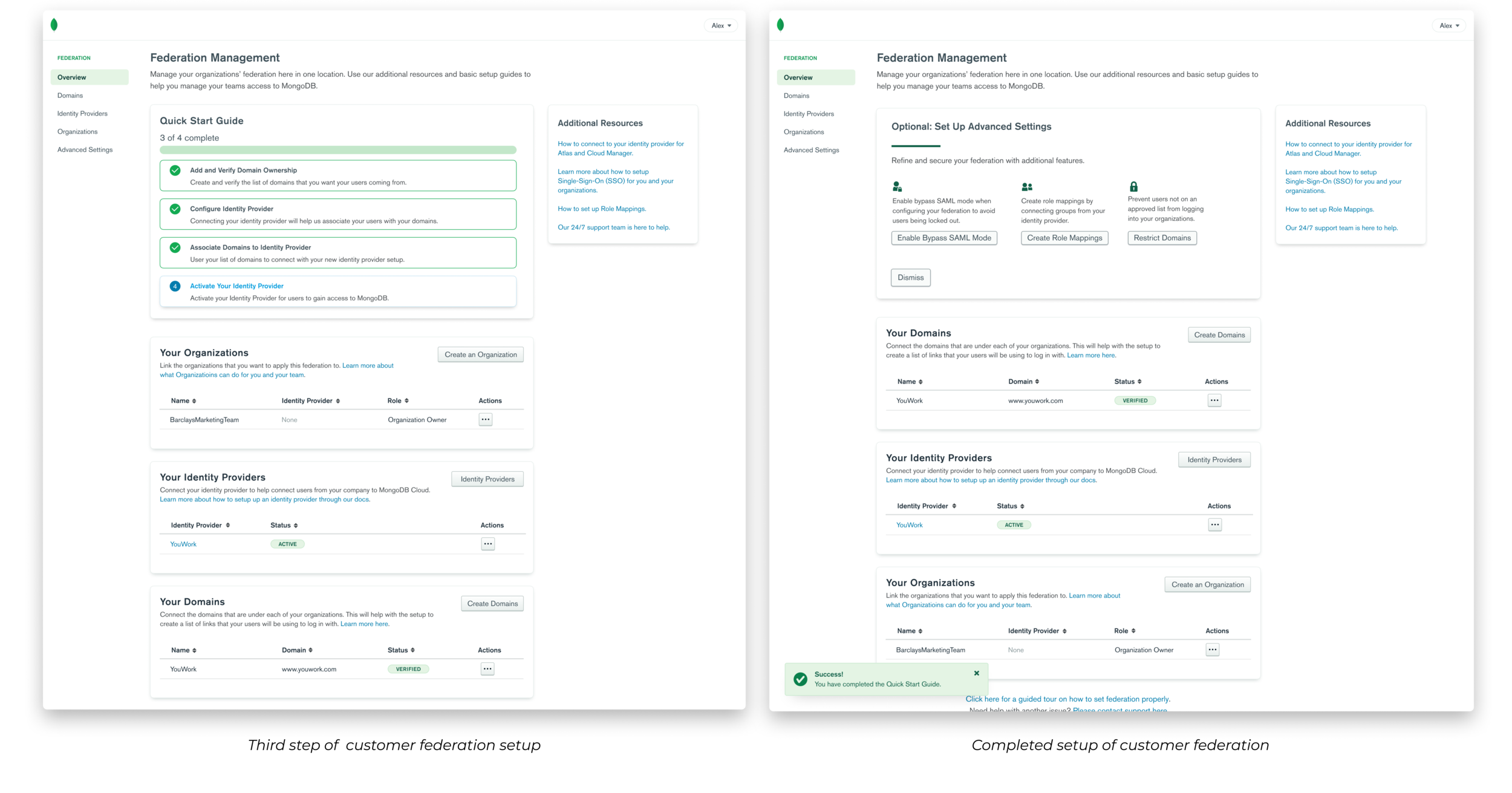Click Restrict Domains button
This screenshot has height=793, width=1512.
point(1162,238)
